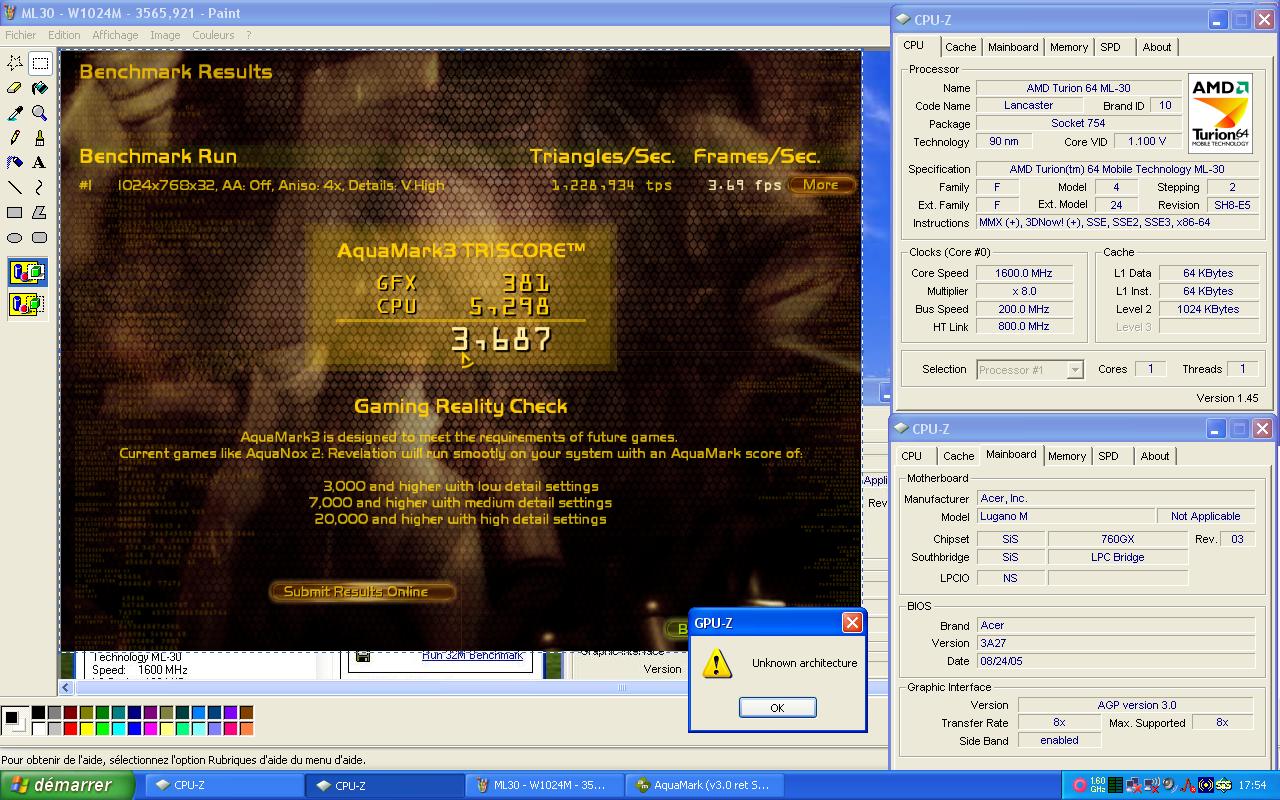Click the 1.60 GHz CPU speed tray icon
This screenshot has height=800, width=1280.
(x=1097, y=785)
